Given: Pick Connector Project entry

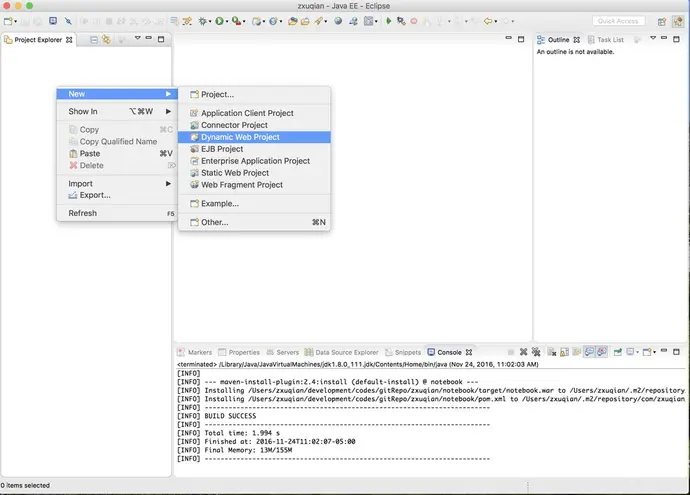Looking at the screenshot, I should pos(254,125).
